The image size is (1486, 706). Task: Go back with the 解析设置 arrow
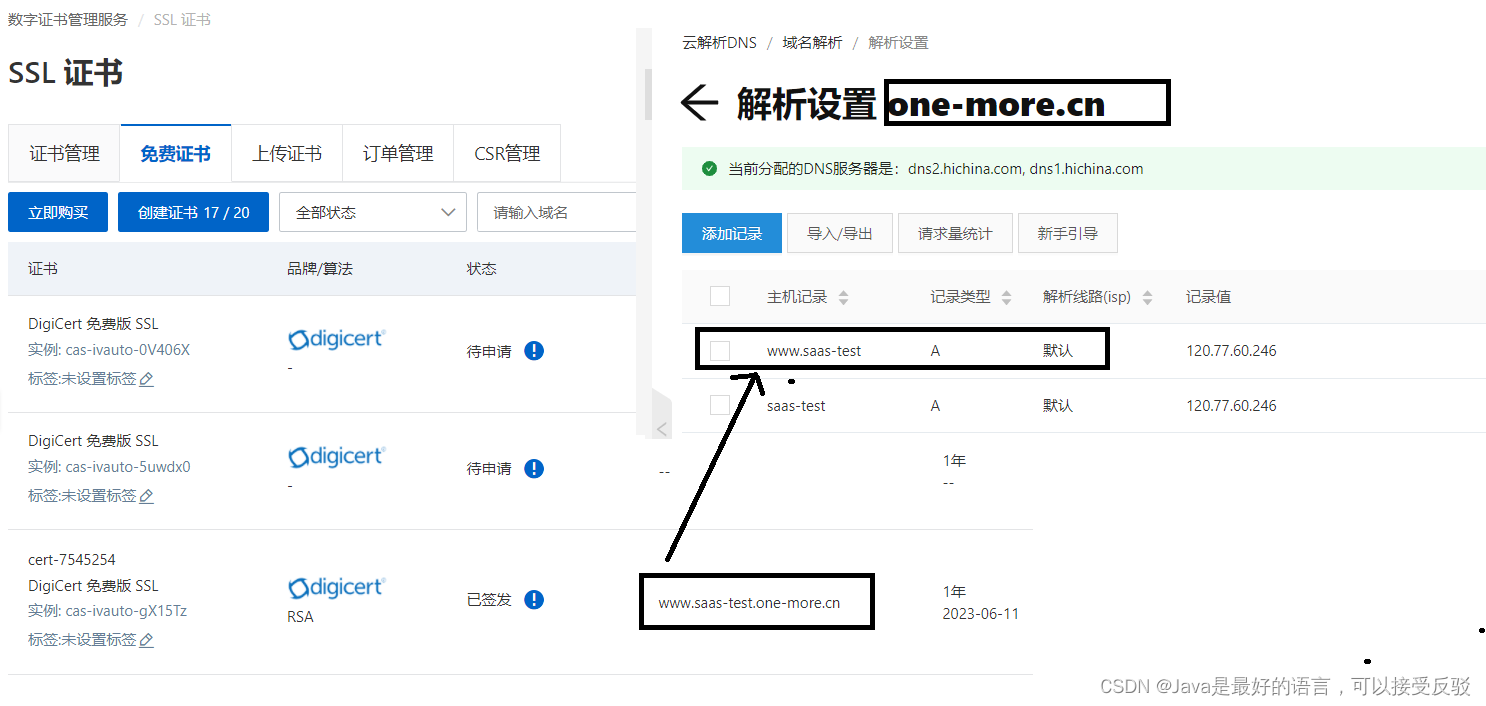(700, 103)
